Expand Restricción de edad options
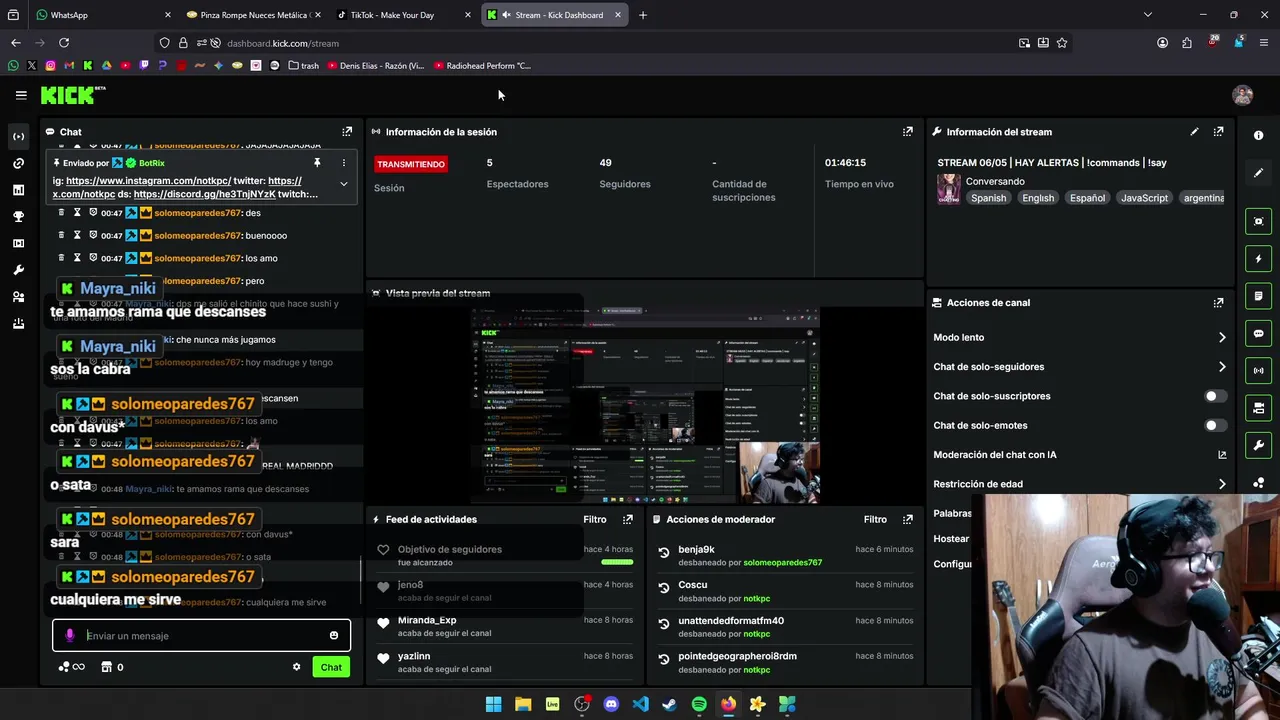The height and width of the screenshot is (720, 1280). click(1222, 484)
